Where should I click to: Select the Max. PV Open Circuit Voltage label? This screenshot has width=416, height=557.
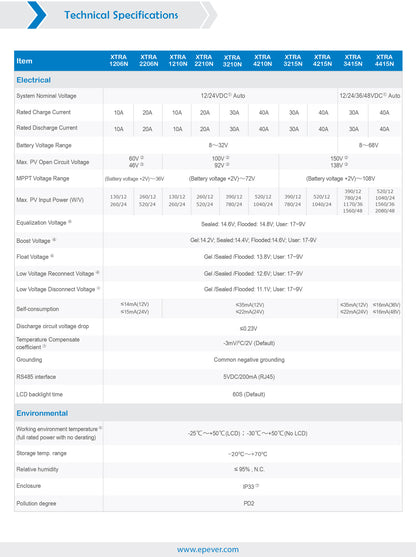[53, 162]
